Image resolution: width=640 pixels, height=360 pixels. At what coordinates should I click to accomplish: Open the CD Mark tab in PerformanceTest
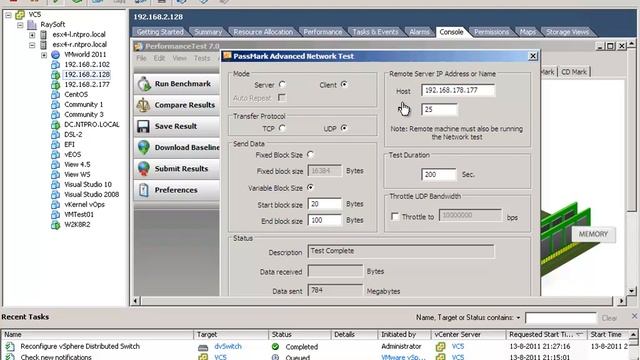pos(574,72)
